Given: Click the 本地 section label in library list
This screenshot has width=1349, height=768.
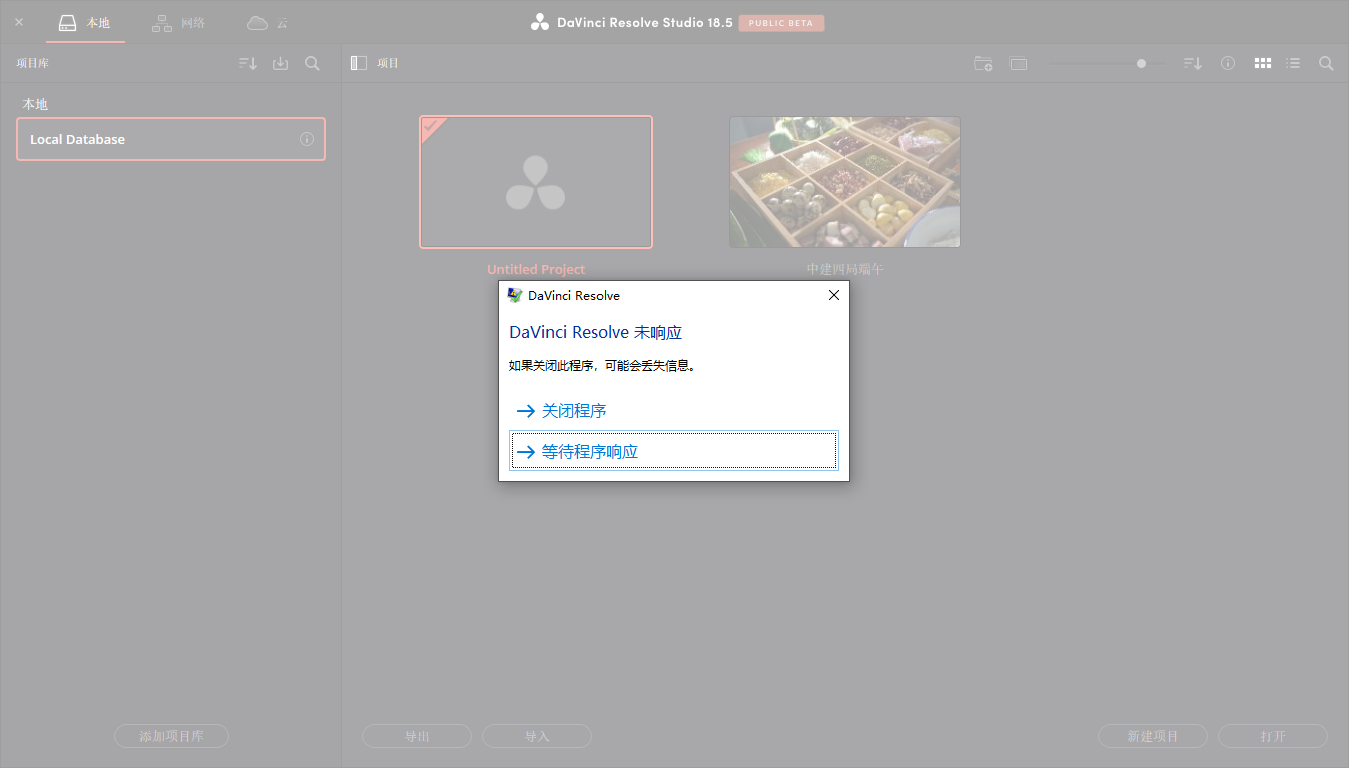Looking at the screenshot, I should (35, 104).
